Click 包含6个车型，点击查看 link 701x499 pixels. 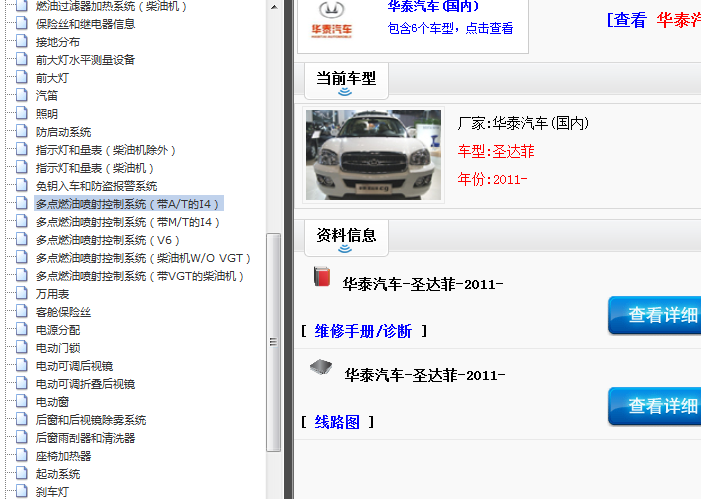click(x=450, y=28)
